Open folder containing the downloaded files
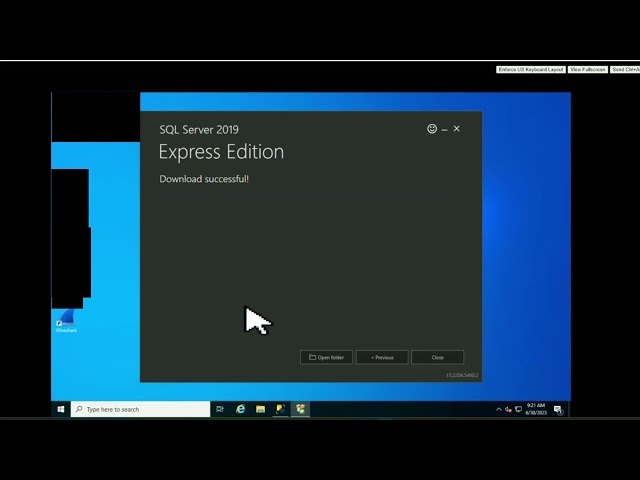Image resolution: width=640 pixels, height=480 pixels. click(326, 357)
